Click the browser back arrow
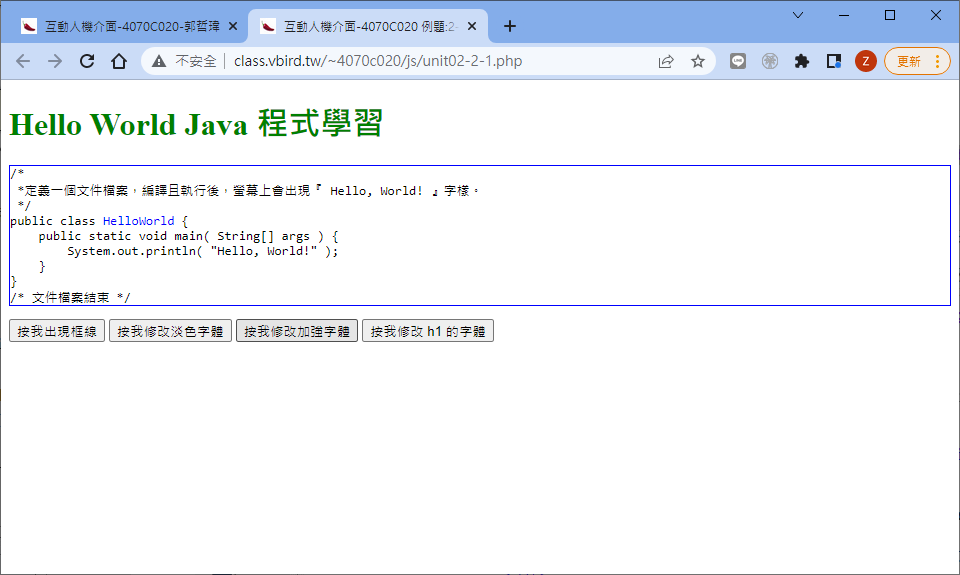Viewport: 960px width, 575px height. [x=23, y=61]
